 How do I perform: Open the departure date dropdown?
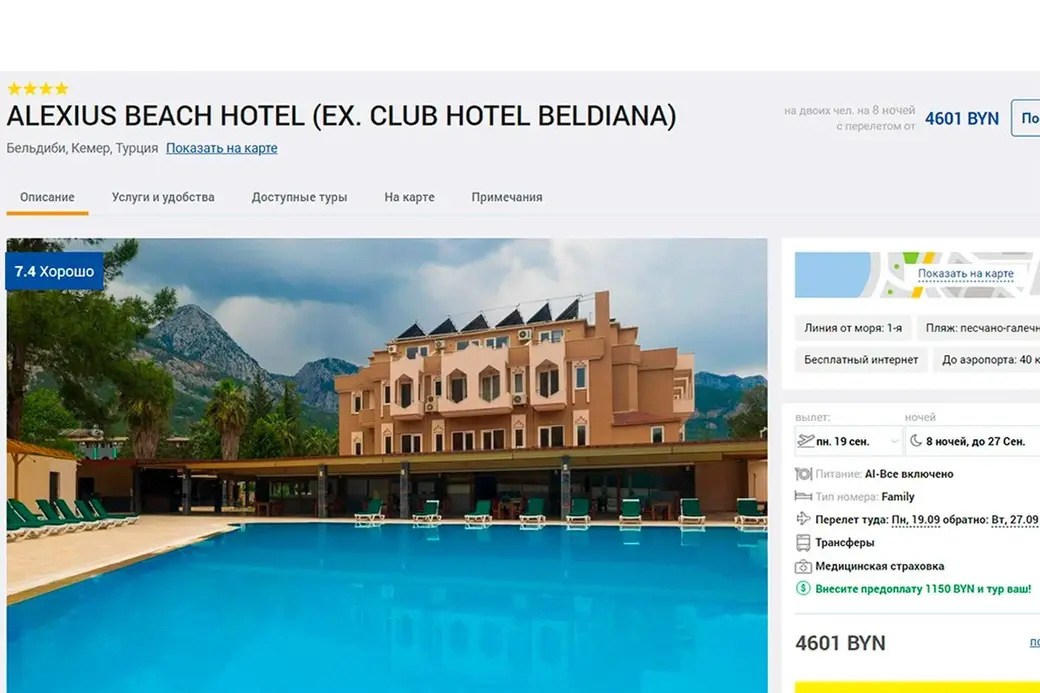point(848,441)
